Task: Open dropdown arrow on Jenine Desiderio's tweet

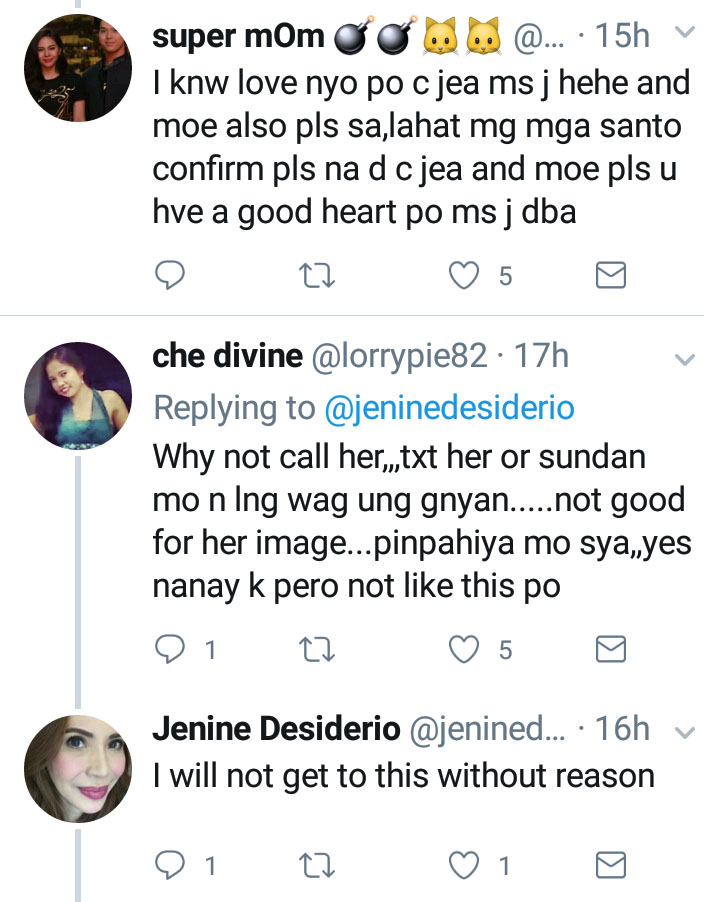Action: 685,733
